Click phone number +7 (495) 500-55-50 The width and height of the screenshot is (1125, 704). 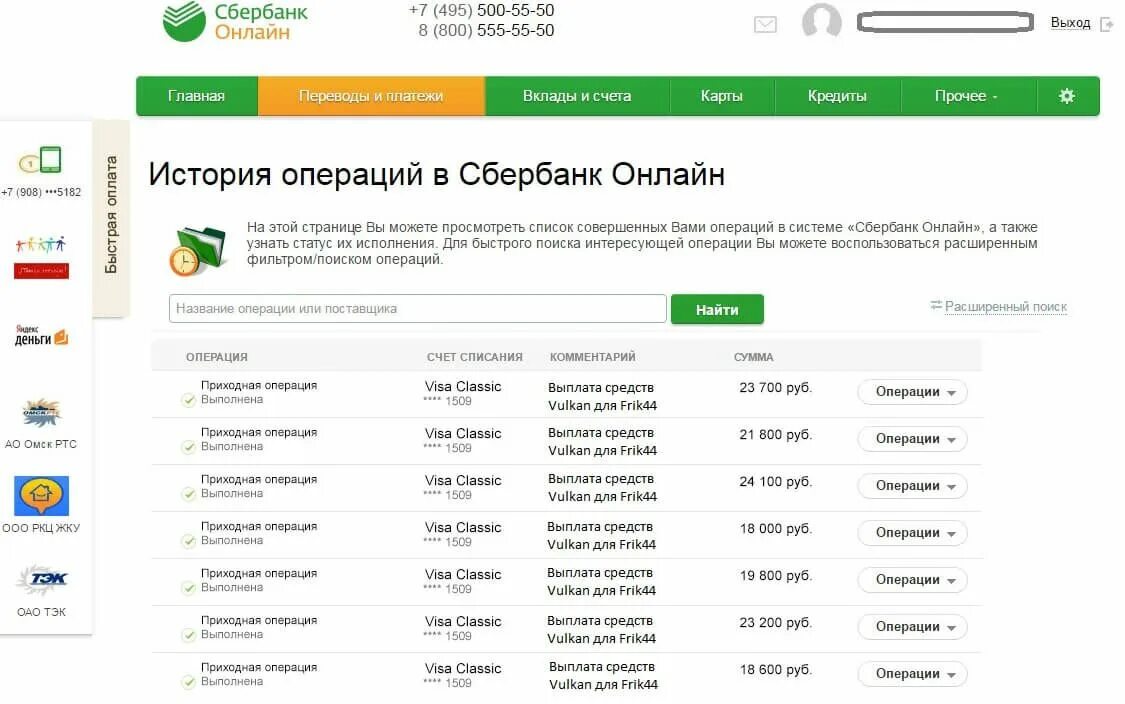481,11
